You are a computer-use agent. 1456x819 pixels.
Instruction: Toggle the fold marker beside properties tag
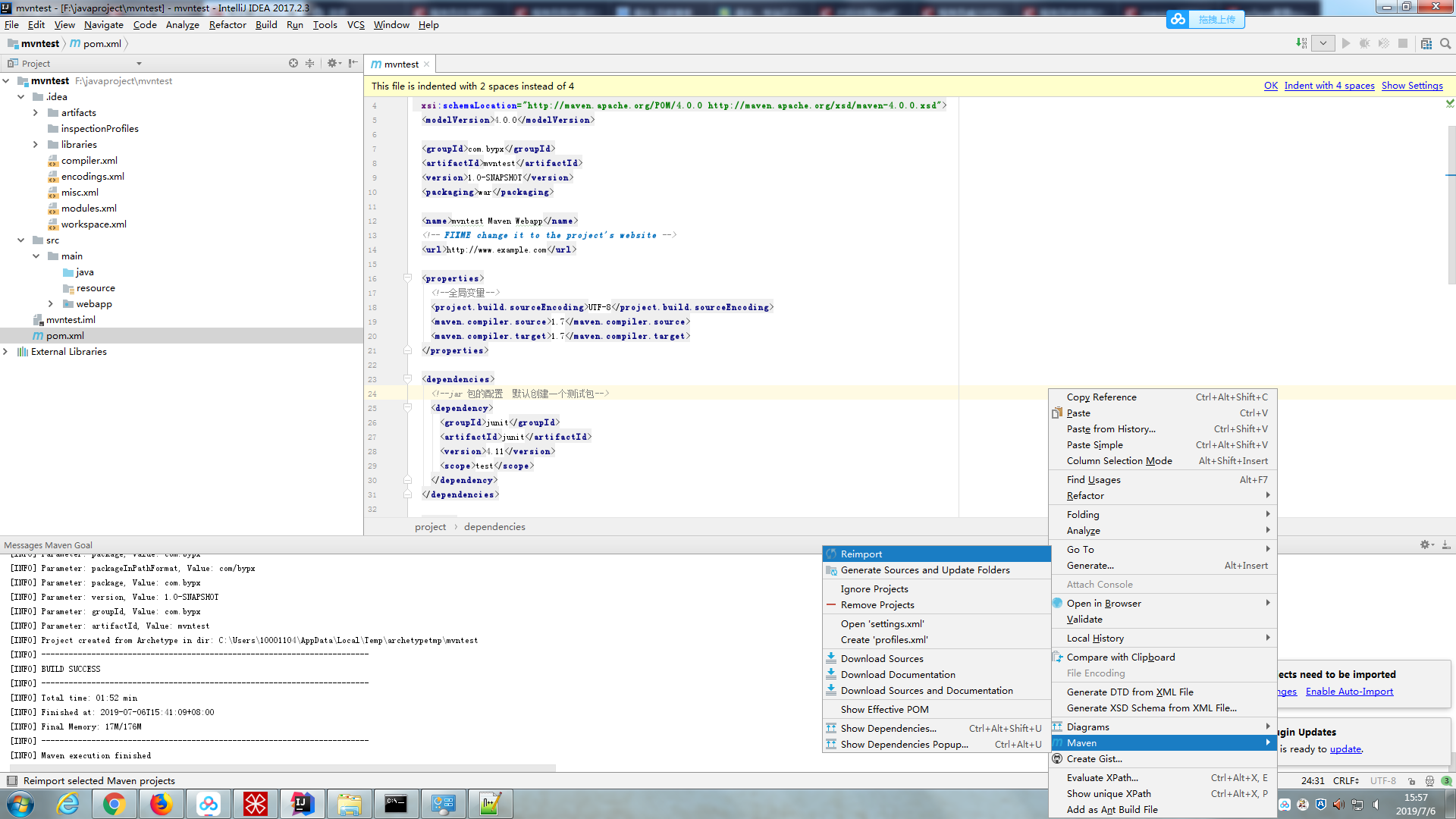click(407, 278)
